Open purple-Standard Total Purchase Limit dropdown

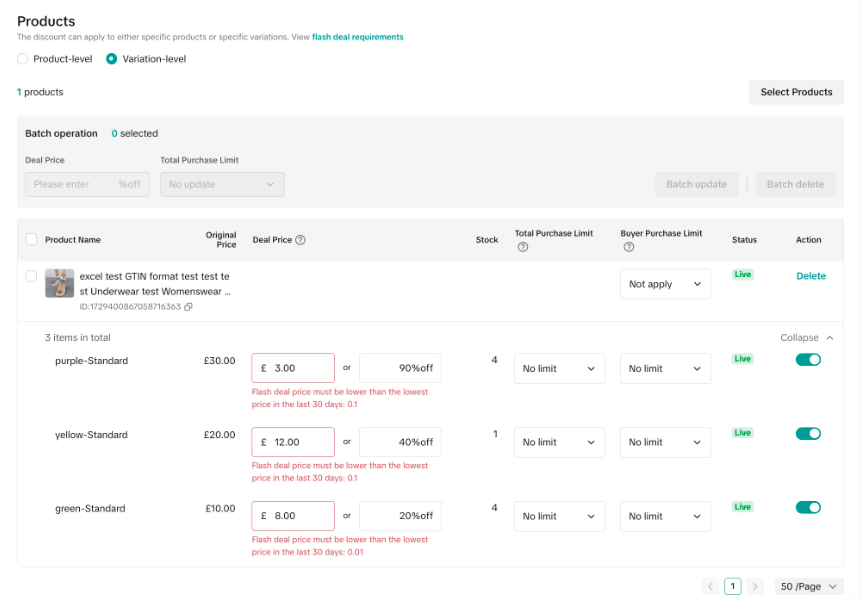[x=559, y=369]
